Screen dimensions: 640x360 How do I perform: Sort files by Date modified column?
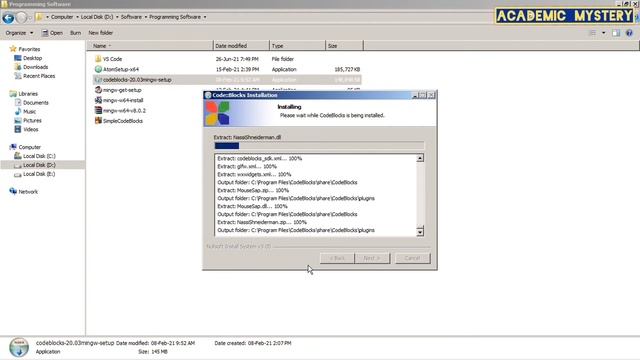point(241,46)
